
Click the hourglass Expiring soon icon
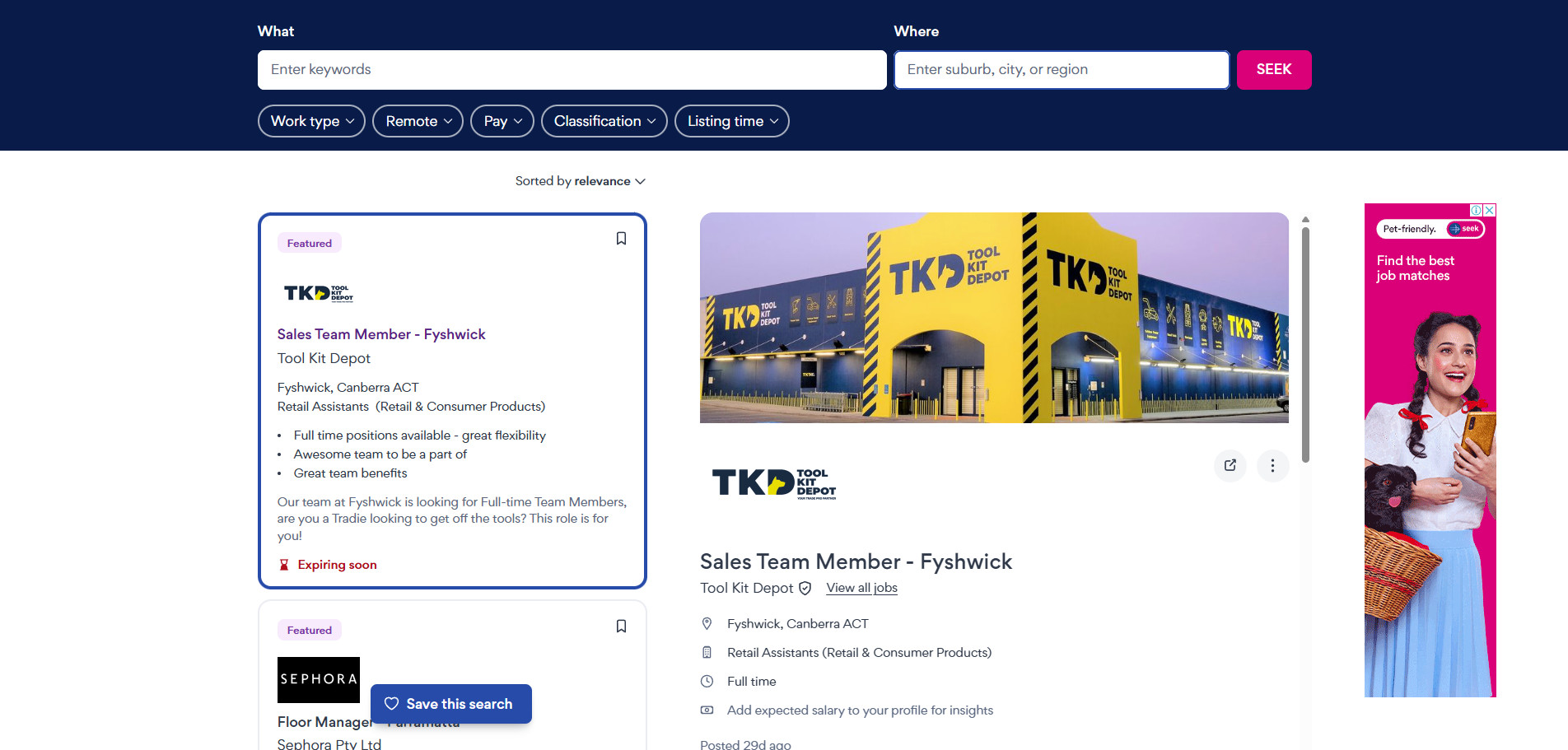coord(284,565)
